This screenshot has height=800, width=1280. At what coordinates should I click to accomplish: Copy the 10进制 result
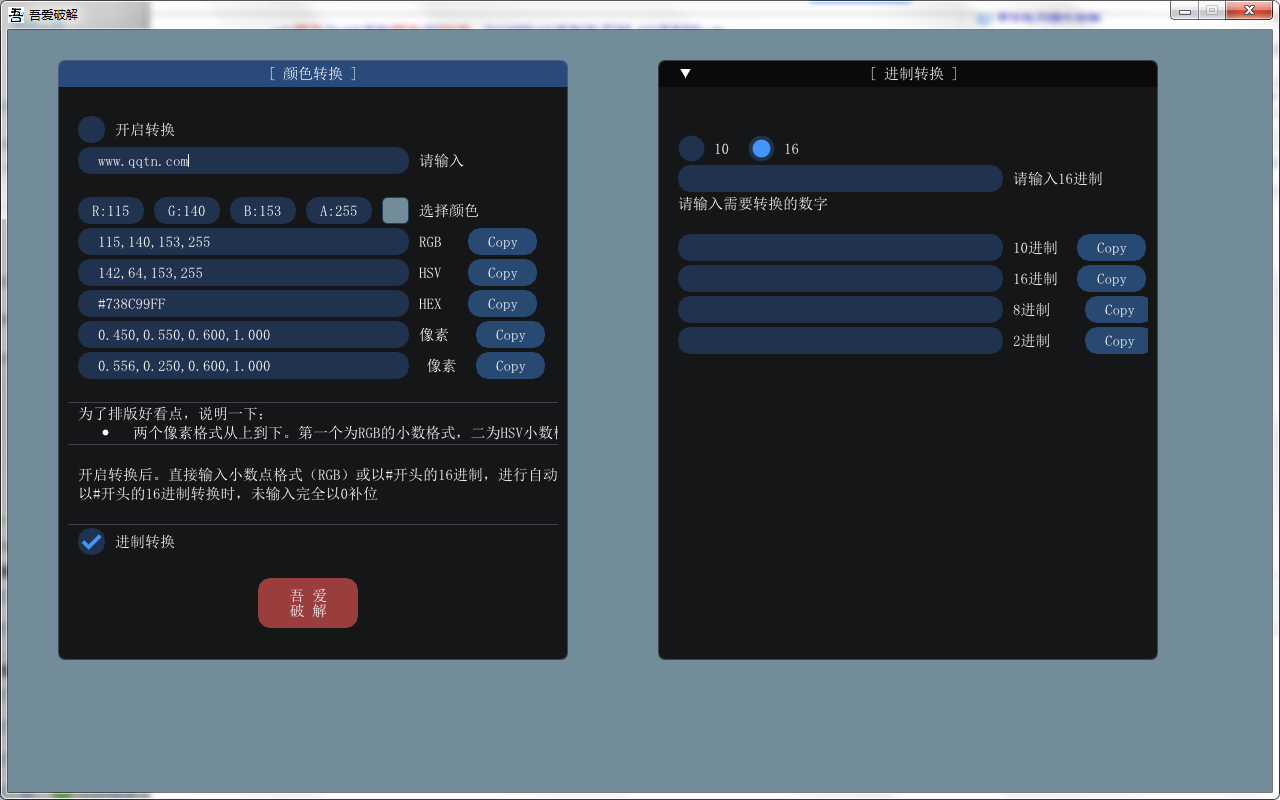click(1111, 248)
